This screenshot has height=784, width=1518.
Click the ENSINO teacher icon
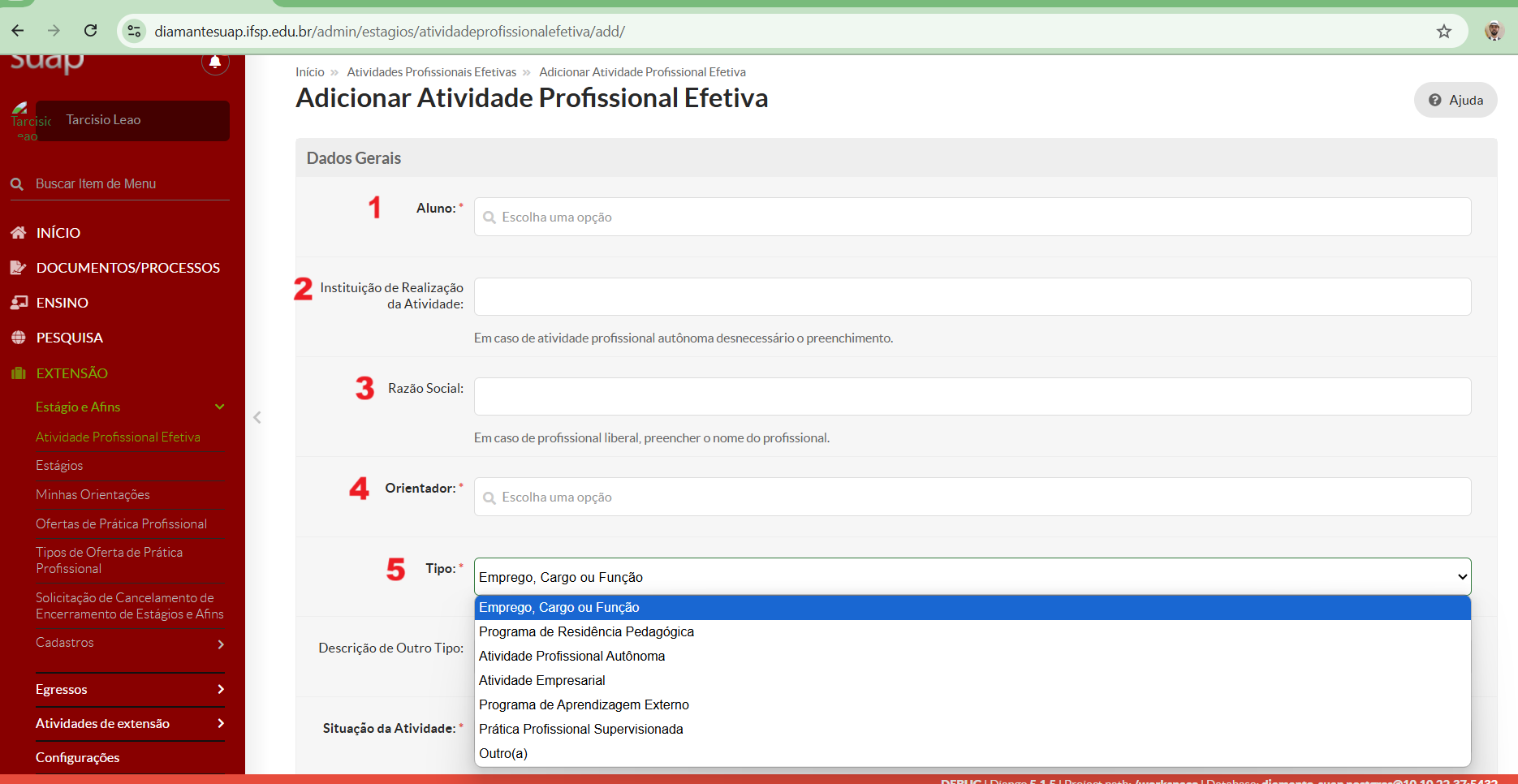point(18,303)
